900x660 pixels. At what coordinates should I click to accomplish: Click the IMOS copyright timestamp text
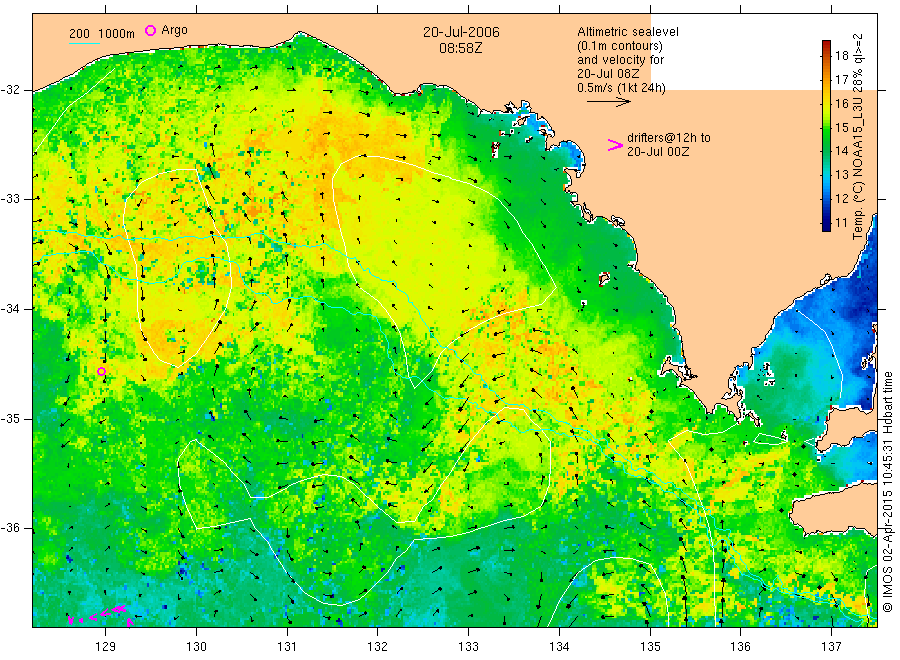coord(887,491)
